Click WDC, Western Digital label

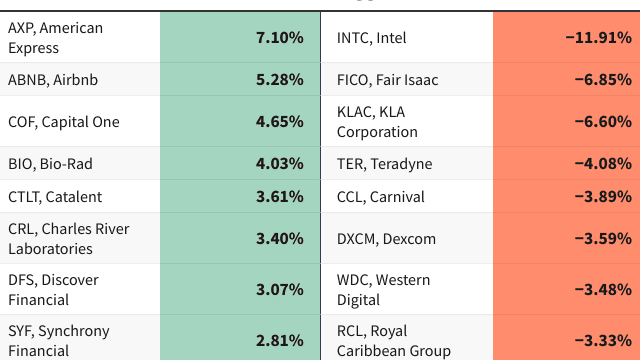pos(383,290)
